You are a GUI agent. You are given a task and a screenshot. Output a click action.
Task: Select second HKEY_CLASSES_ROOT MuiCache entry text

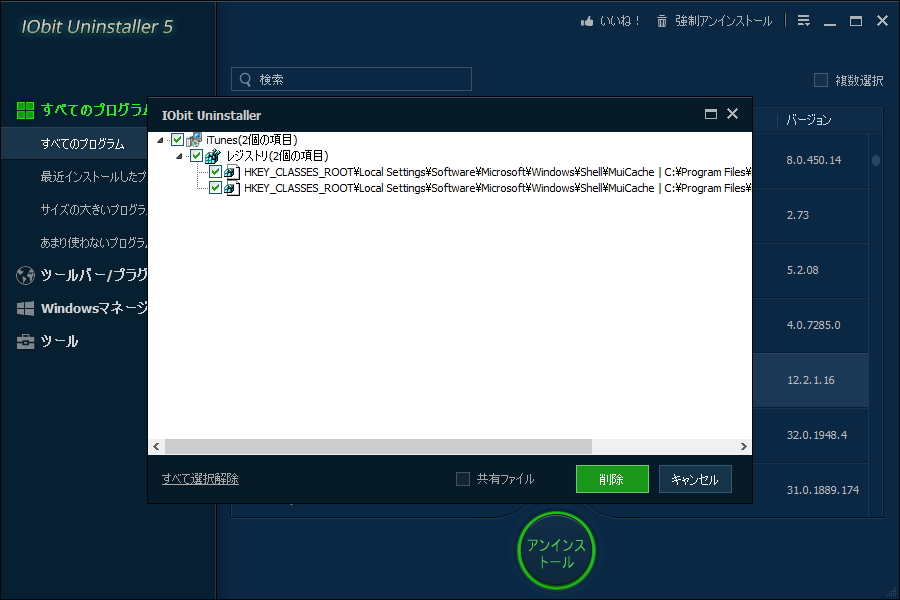(x=497, y=188)
